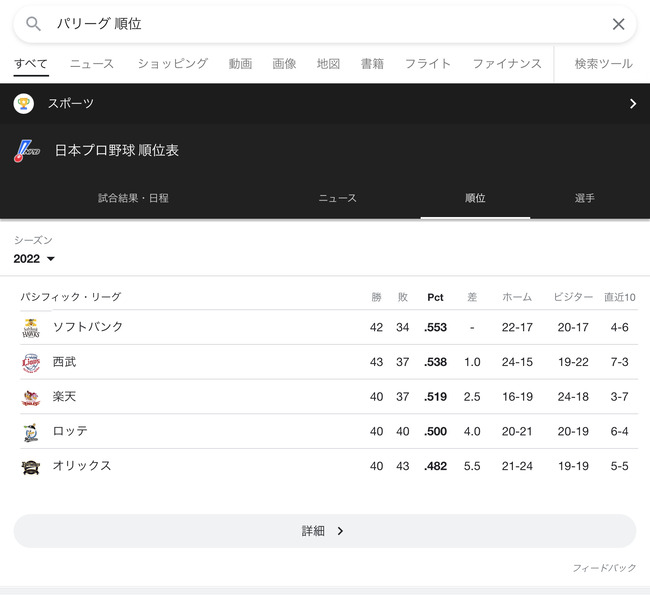The image size is (650, 597).
Task: Switch to ニュース tab in sports panel
Action: coord(337,198)
